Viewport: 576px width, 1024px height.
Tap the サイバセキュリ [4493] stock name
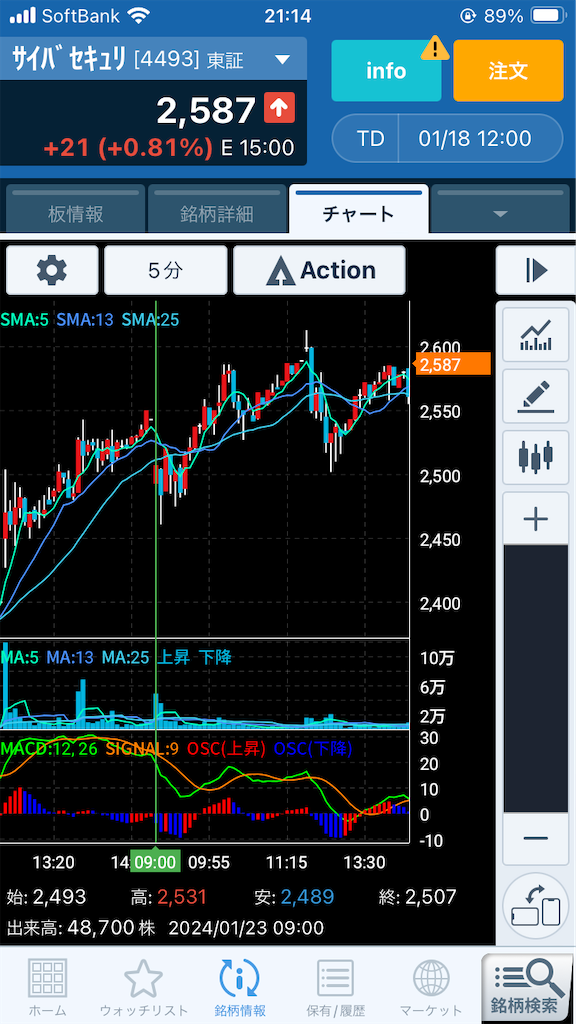(x=104, y=61)
